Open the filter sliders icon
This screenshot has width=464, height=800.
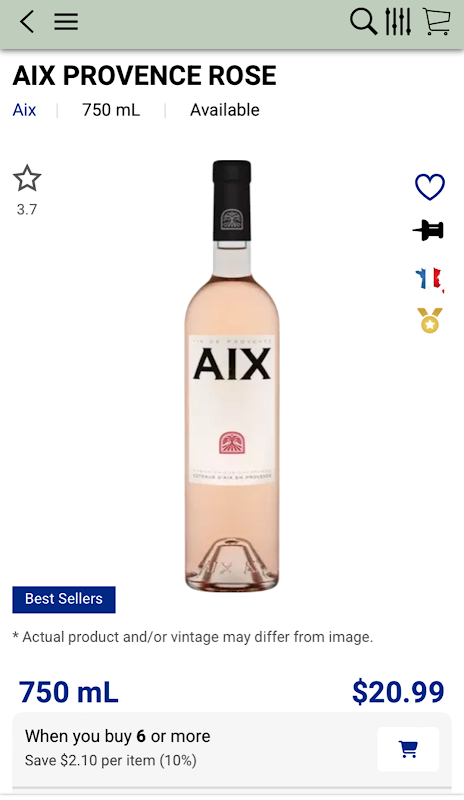pyautogui.click(x=398, y=22)
